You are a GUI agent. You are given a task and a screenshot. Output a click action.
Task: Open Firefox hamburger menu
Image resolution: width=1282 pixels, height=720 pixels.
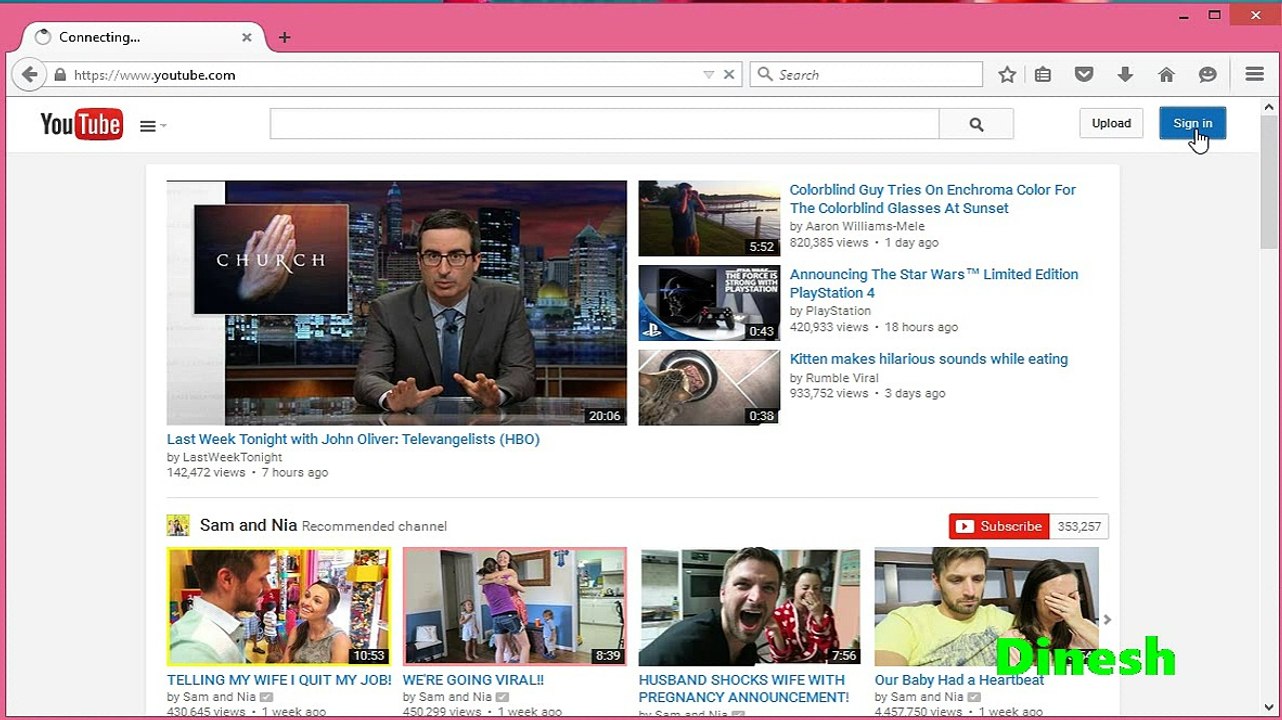coord(1255,74)
